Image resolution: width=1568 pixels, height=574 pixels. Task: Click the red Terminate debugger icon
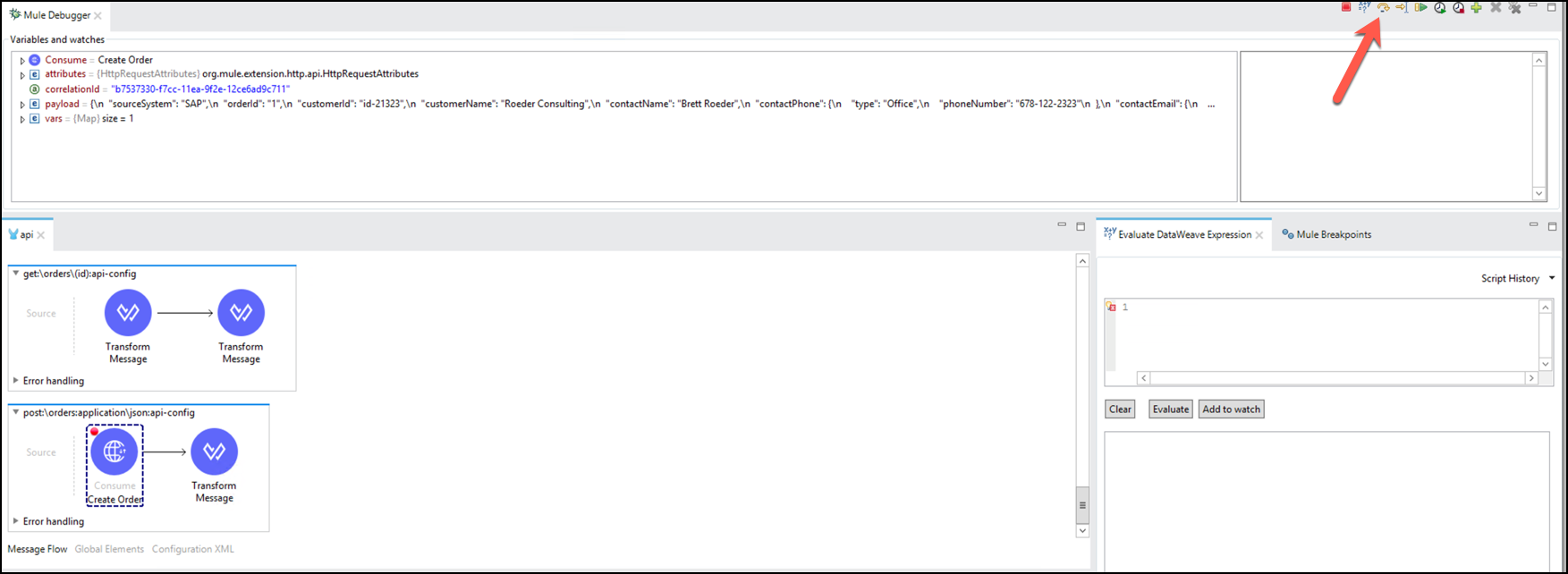coord(1346,7)
